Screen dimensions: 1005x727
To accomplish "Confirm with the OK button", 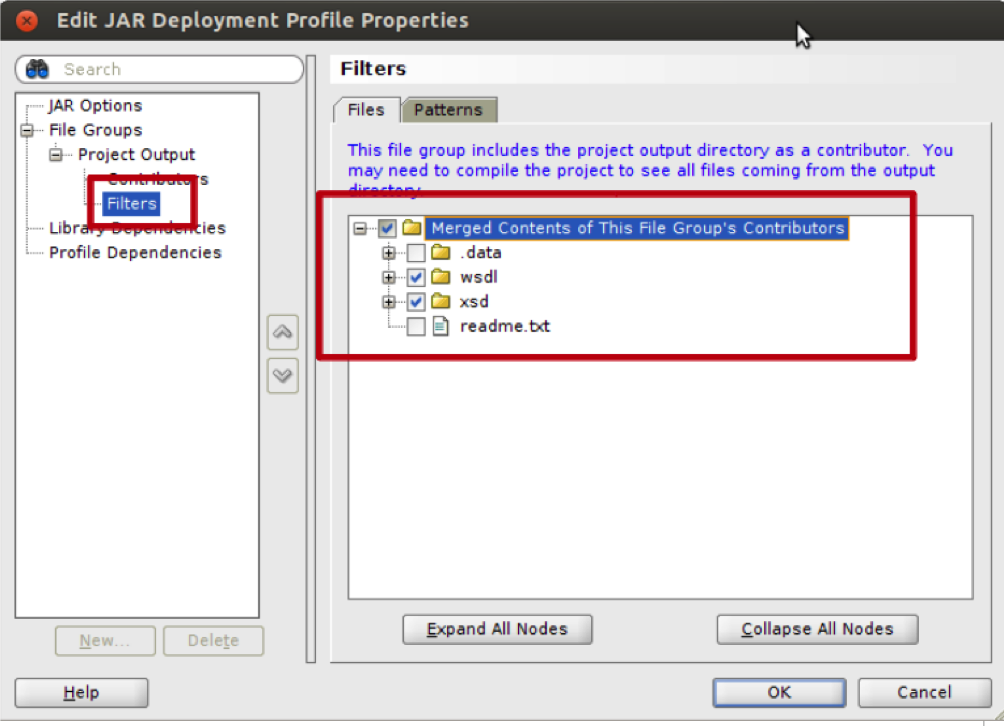I will point(779,692).
